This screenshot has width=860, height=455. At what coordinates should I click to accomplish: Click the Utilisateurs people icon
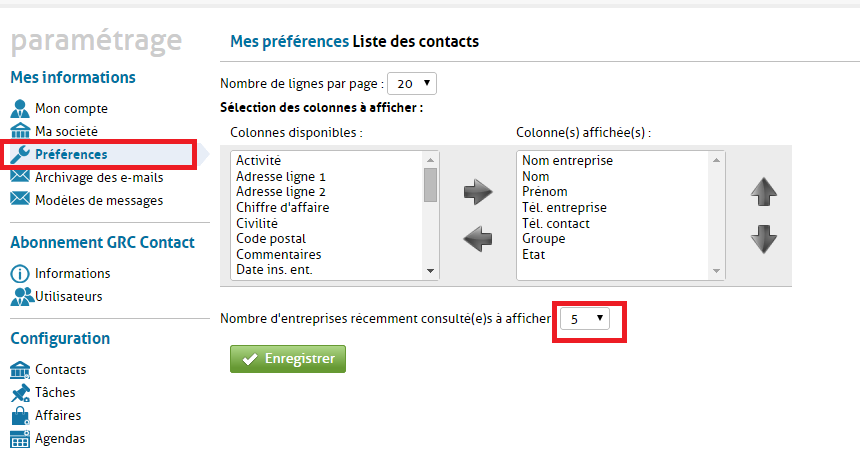(21, 296)
